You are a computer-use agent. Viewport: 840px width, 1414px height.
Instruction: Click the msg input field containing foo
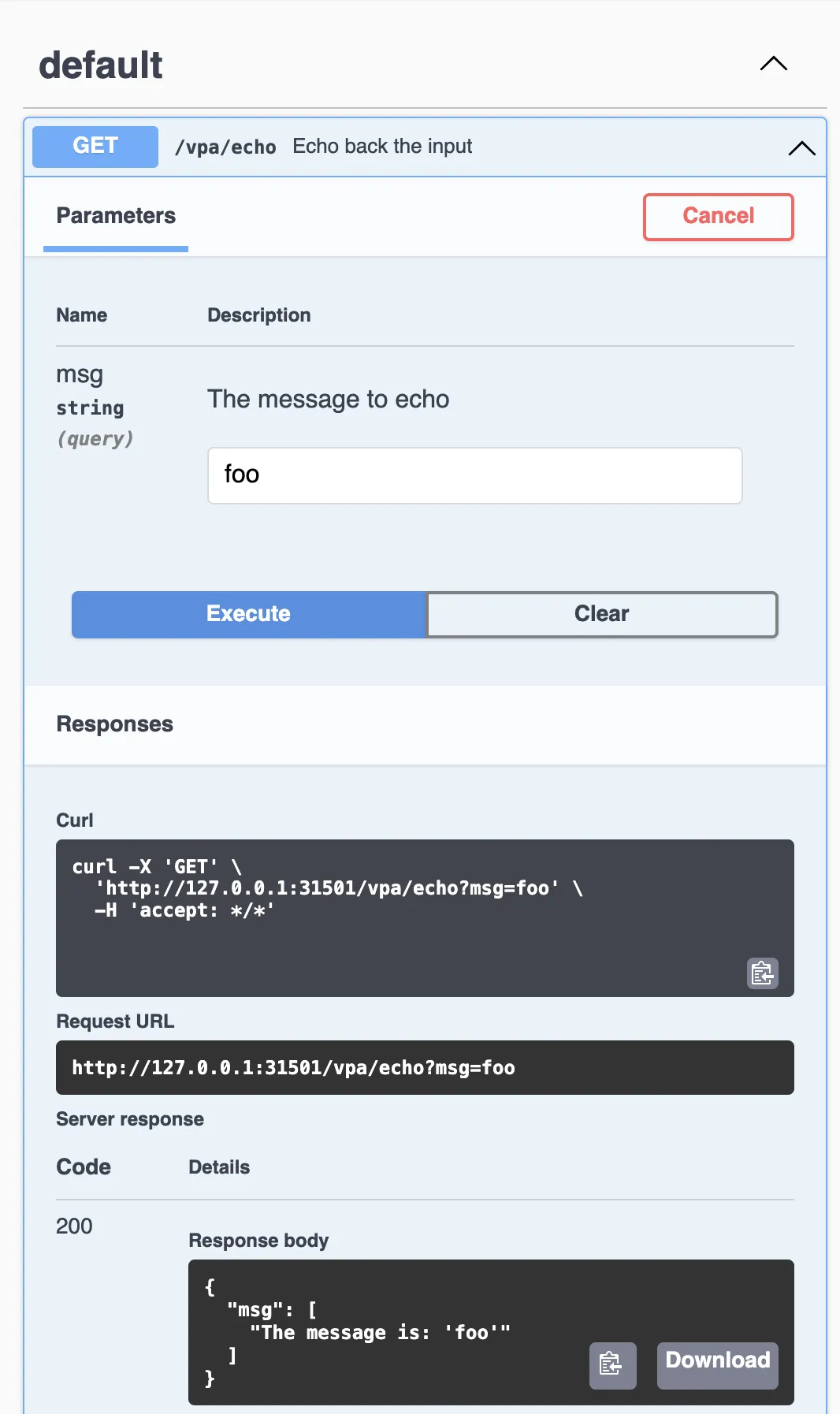click(475, 475)
